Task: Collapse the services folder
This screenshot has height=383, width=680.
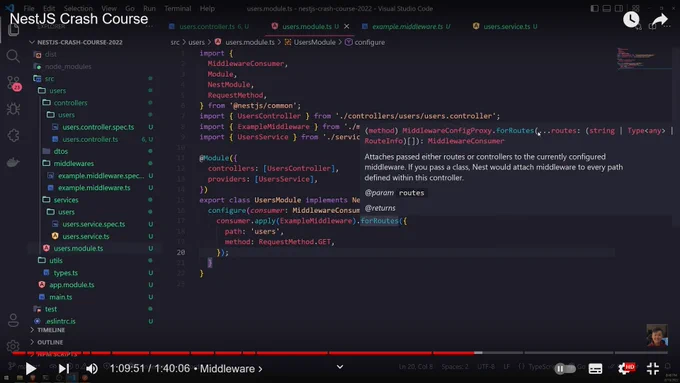Action: pyautogui.click(x=65, y=200)
